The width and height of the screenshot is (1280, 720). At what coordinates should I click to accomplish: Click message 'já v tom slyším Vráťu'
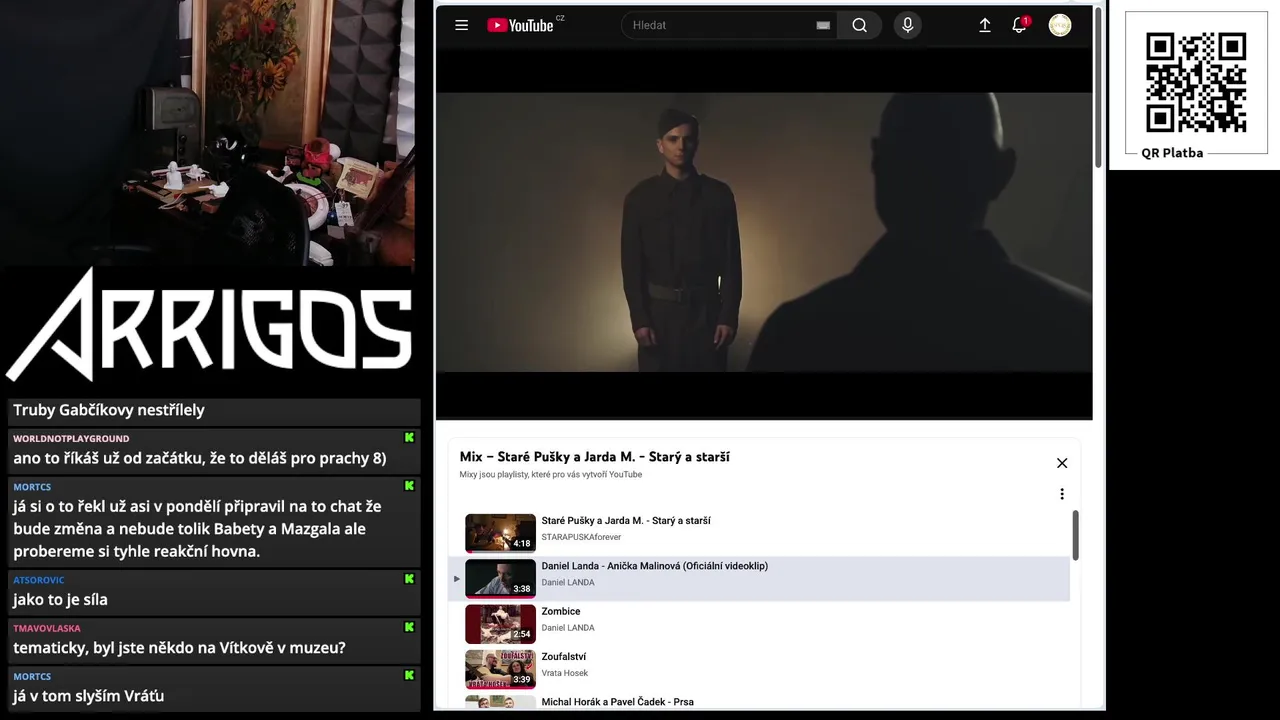pyautogui.click(x=89, y=696)
